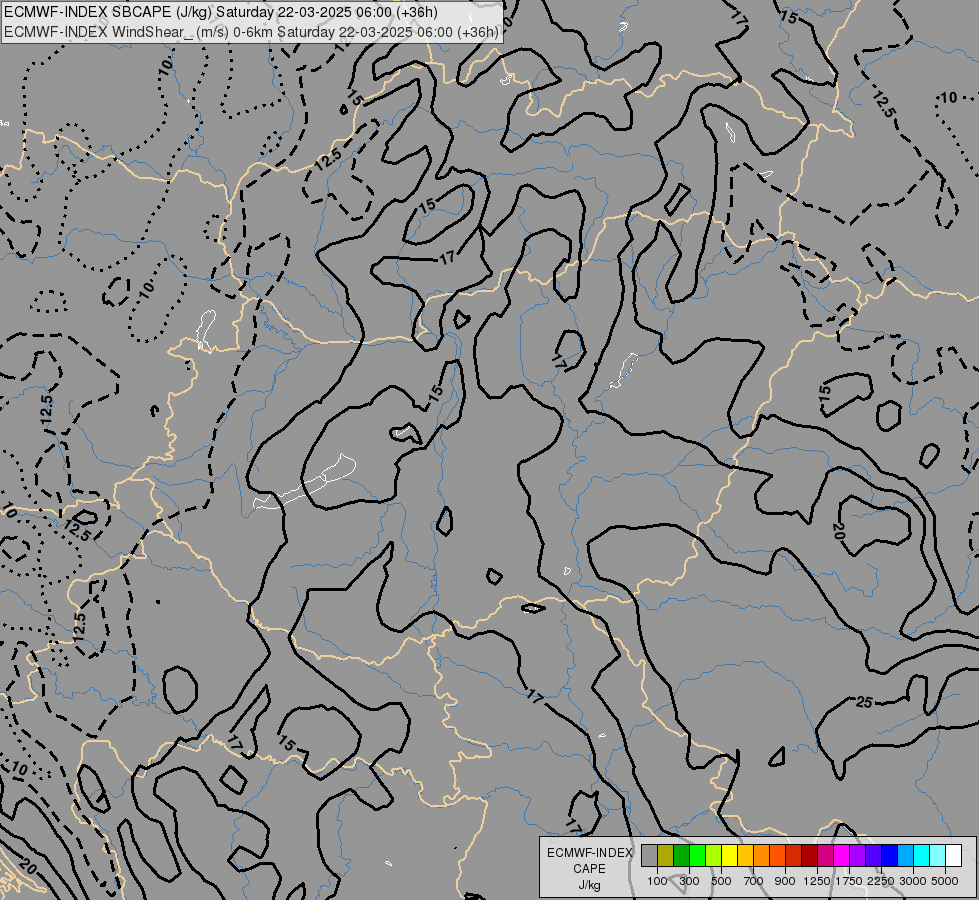
Task: Pick the lime yellow-green legend swatch
Action: click(x=714, y=855)
